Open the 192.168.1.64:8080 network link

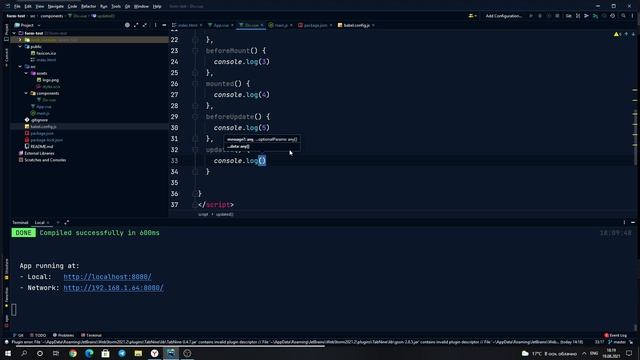pos(113,288)
